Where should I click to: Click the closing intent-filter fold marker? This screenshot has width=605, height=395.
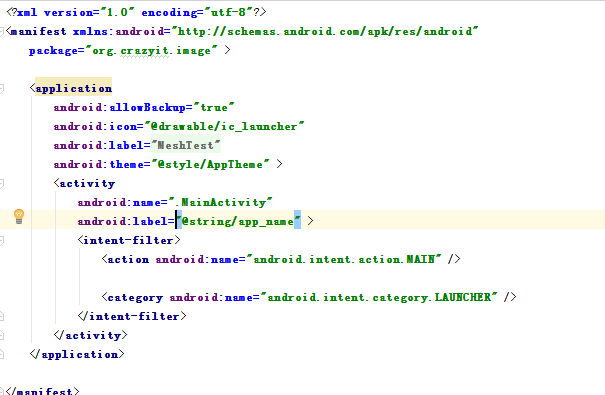2,317
